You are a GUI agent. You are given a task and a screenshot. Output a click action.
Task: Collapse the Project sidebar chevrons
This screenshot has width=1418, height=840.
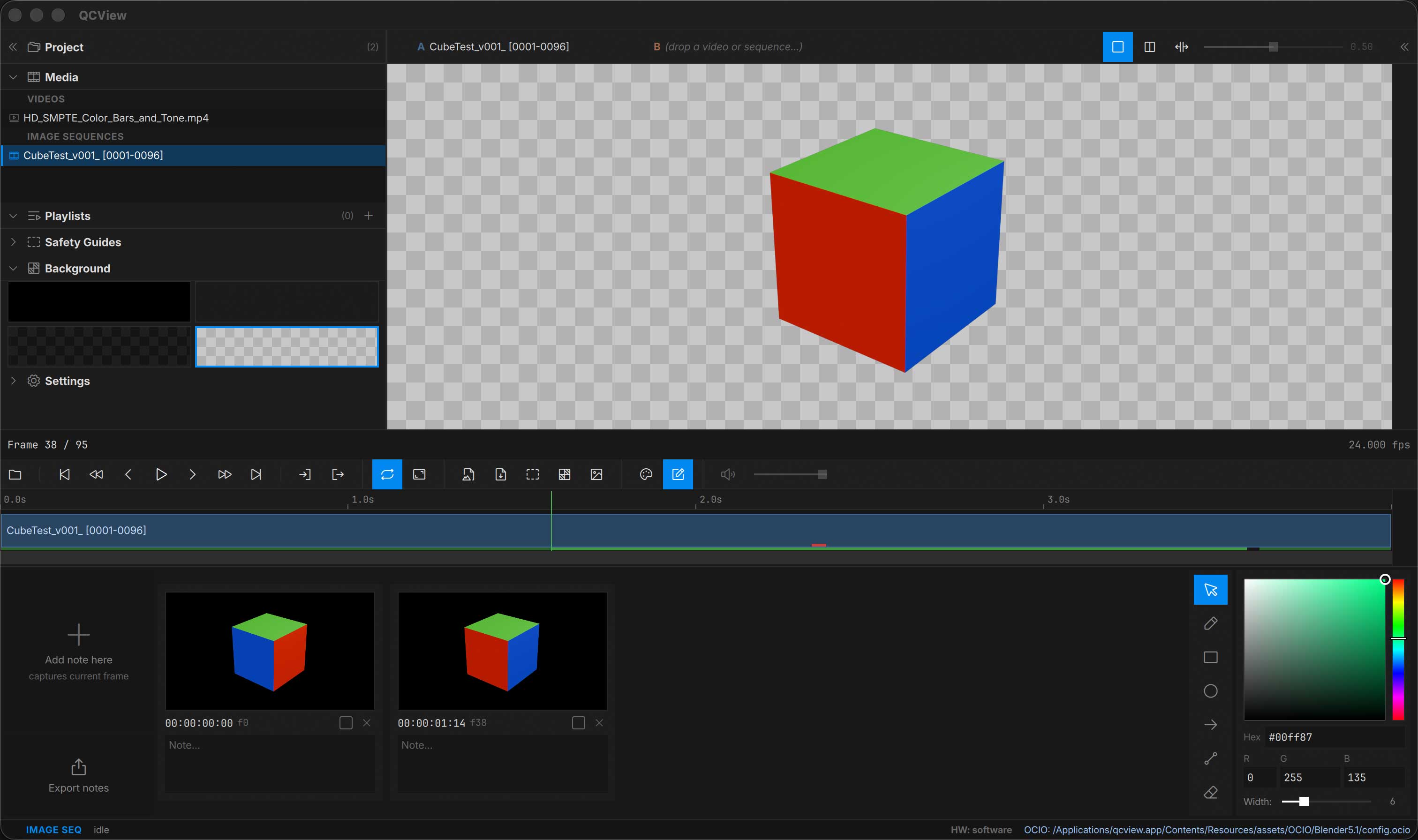[13, 47]
